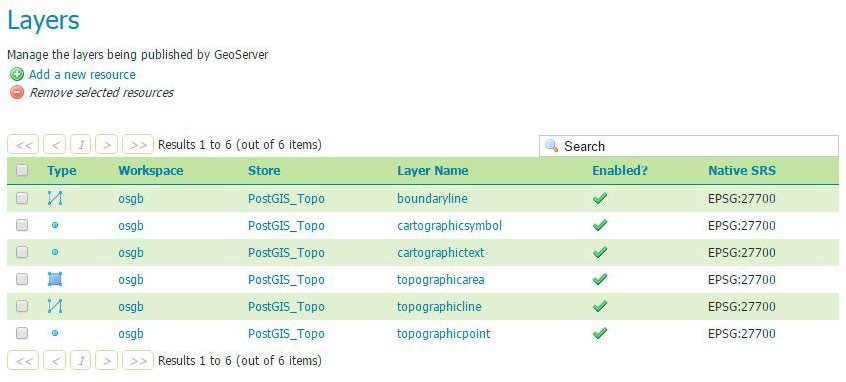Viewport: 846px width, 382px height.
Task: Sort table by Store column header
Action: click(x=264, y=170)
